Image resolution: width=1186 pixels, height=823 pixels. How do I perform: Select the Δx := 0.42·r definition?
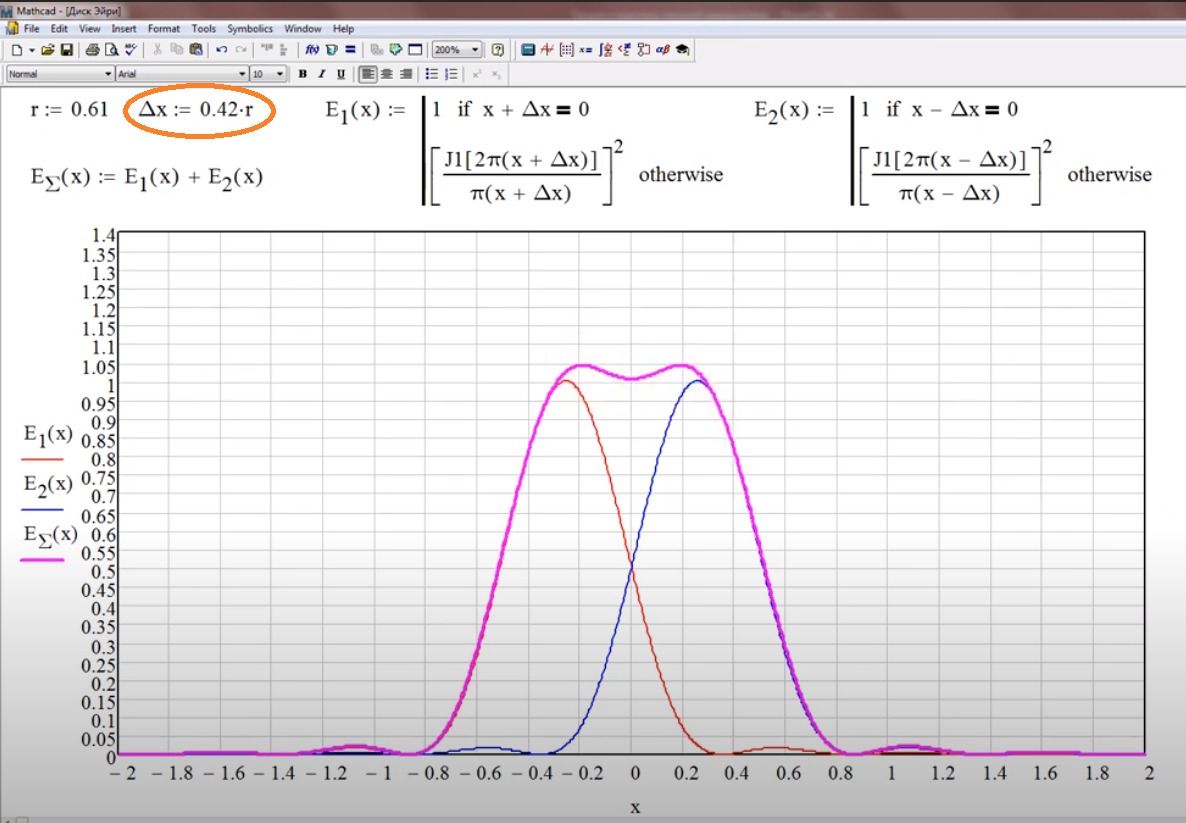(x=196, y=110)
